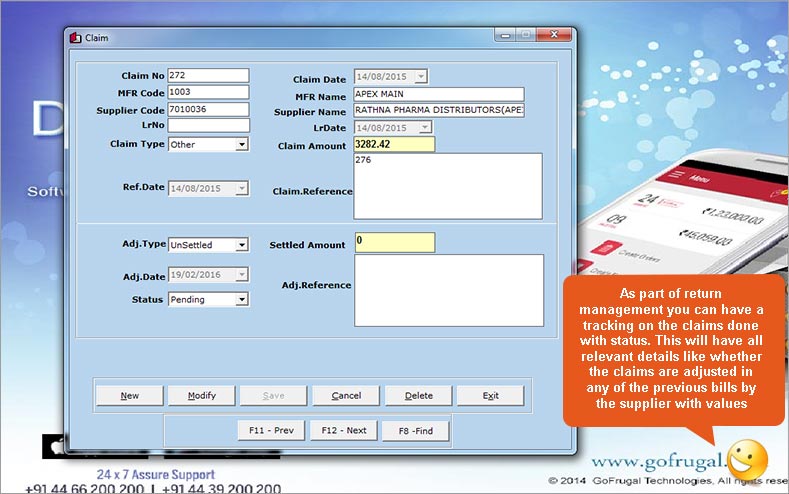This screenshot has width=789, height=494.
Task: Open the Adj.Date picker dropdown
Action: [x=242, y=275]
